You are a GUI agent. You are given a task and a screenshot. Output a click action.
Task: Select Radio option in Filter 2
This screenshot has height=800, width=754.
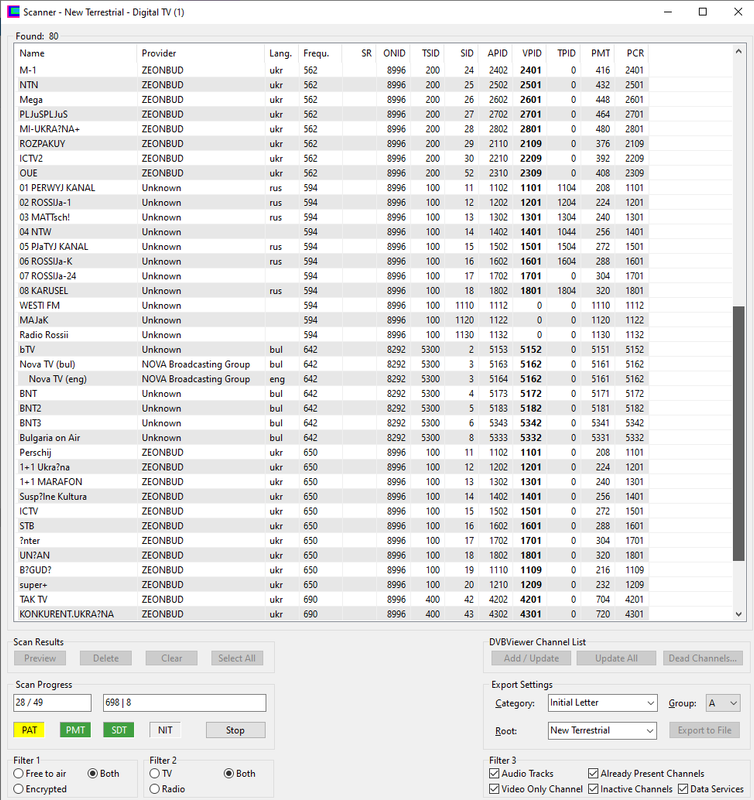tap(167, 789)
